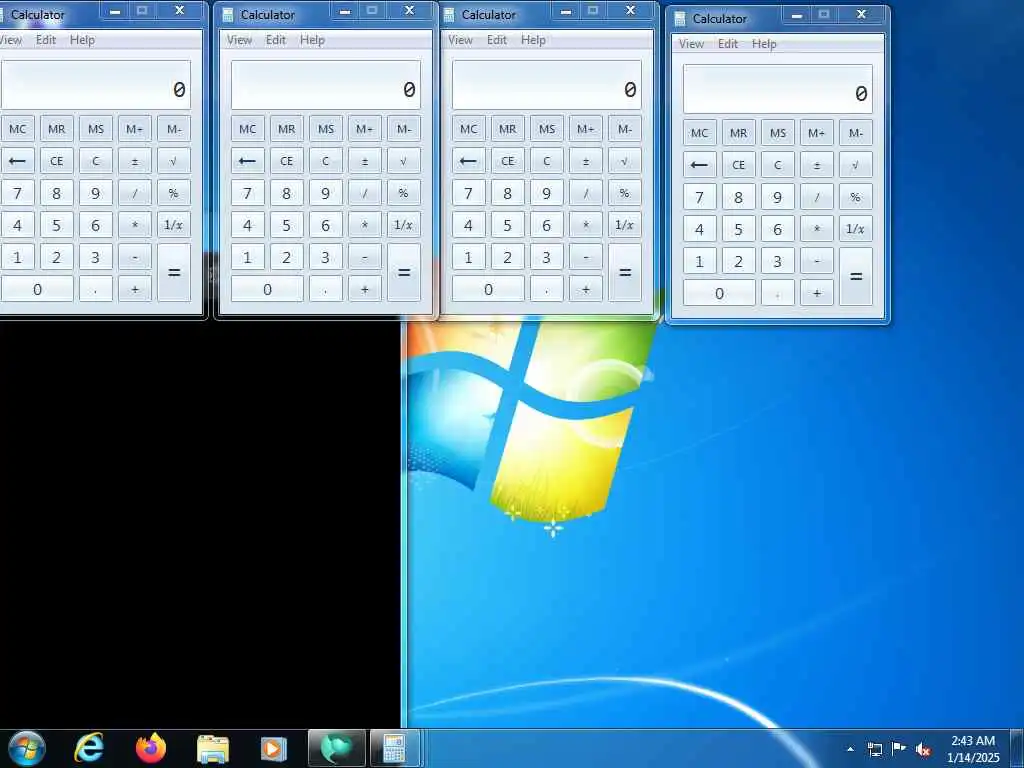Click 1/x key in rightmost Calculator window
The image size is (1024, 768).
click(x=856, y=229)
